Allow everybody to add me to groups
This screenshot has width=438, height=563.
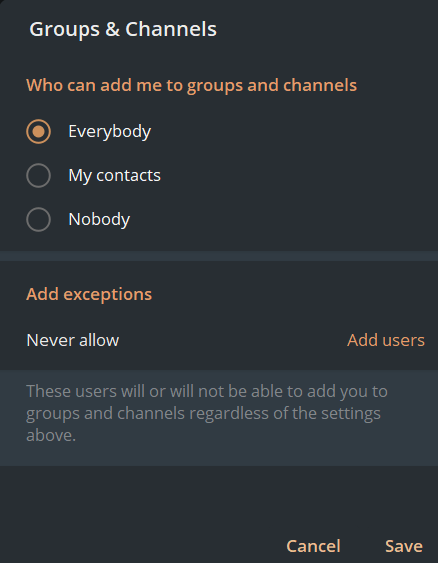[x=38, y=131]
